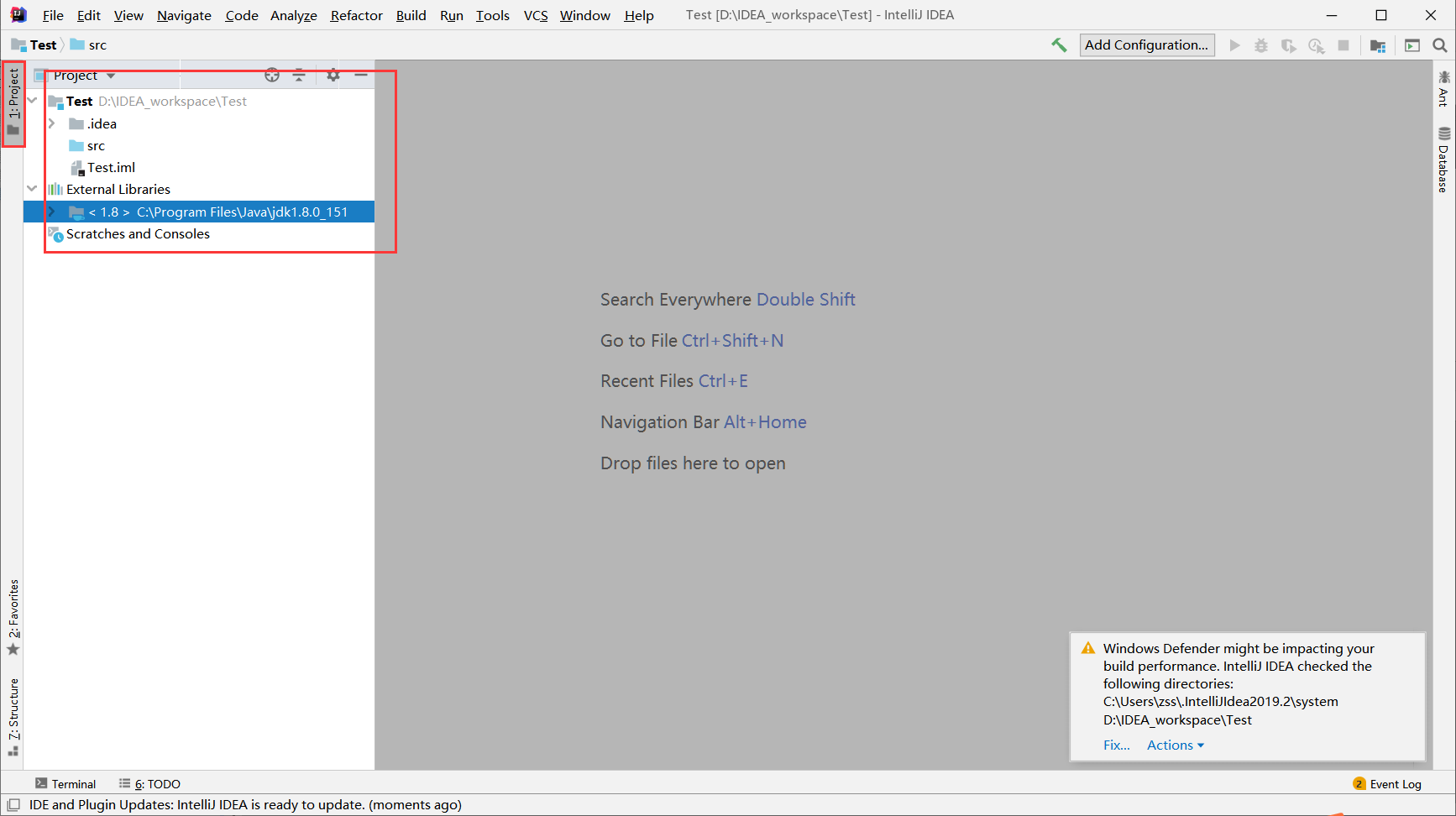Open the Database tool window
The width and height of the screenshot is (1456, 816).
pos(1443,160)
